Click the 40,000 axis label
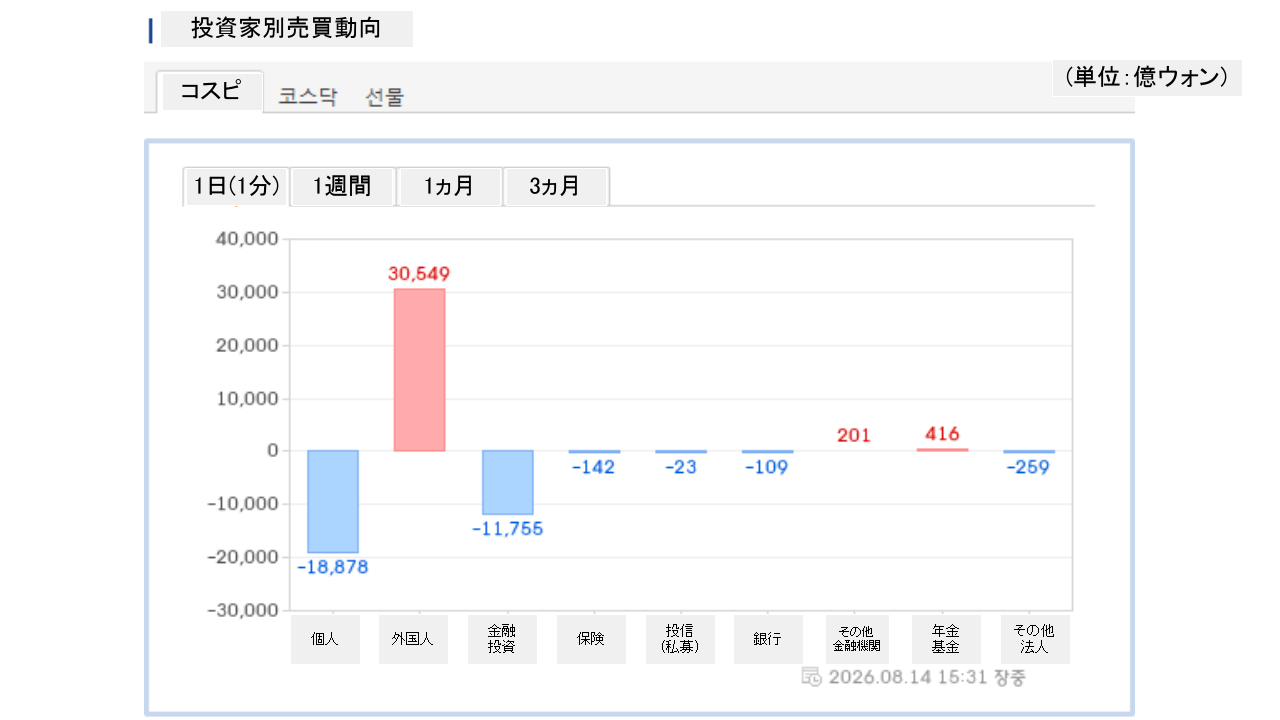The image size is (1280, 720). [246, 240]
